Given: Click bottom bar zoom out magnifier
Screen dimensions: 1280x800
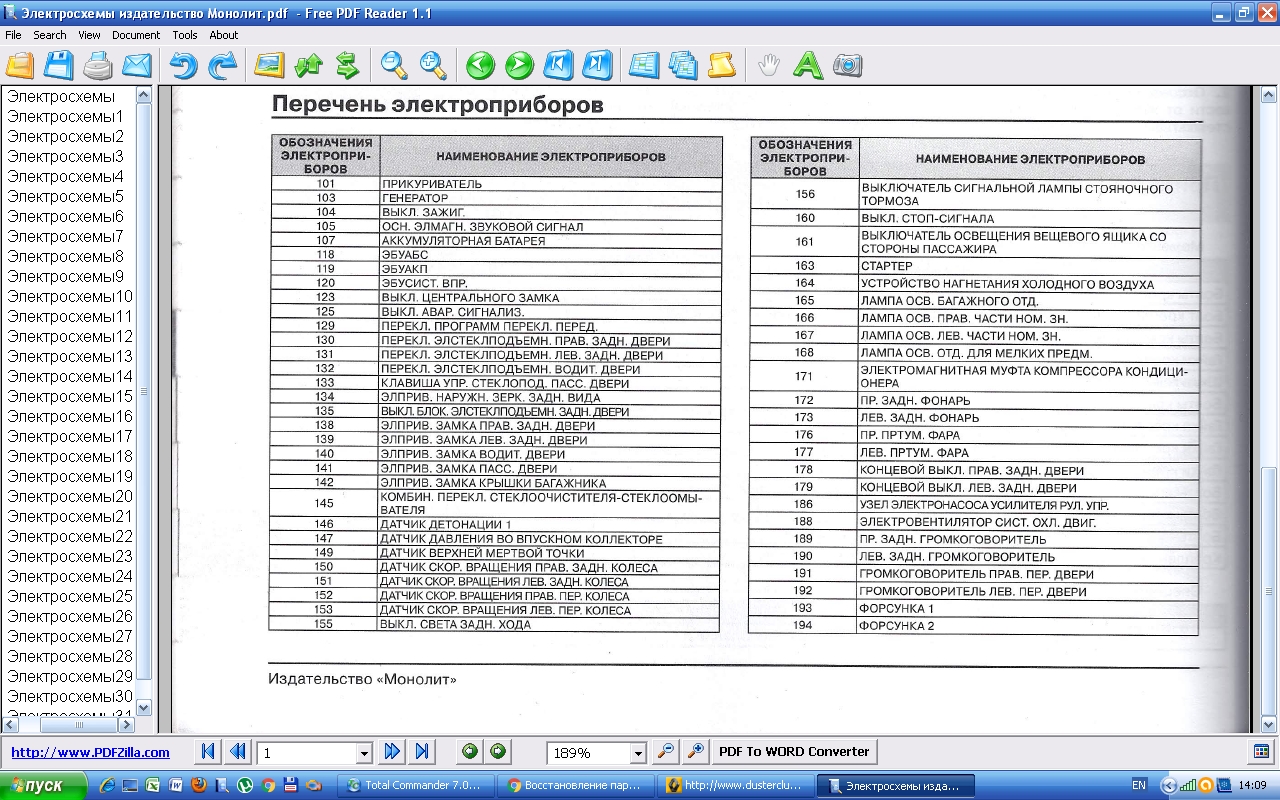Looking at the screenshot, I should pos(666,752).
